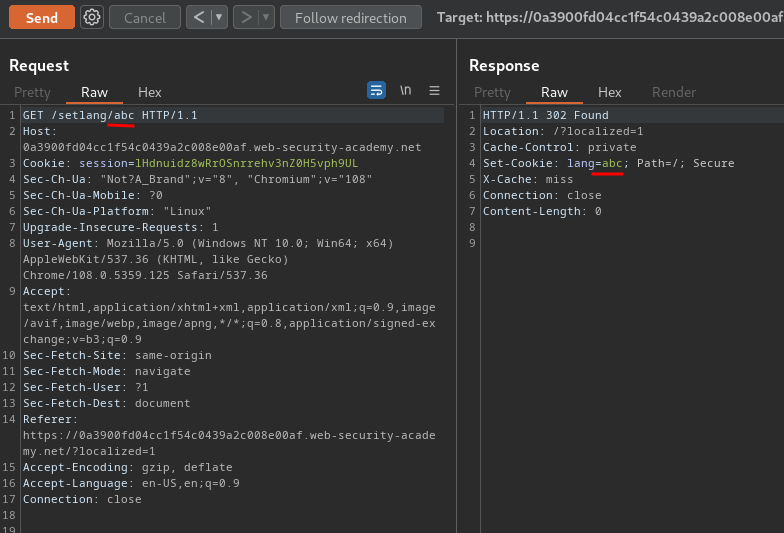Click the Cache-Control: private response header
The height and width of the screenshot is (533, 784).
tap(560, 148)
